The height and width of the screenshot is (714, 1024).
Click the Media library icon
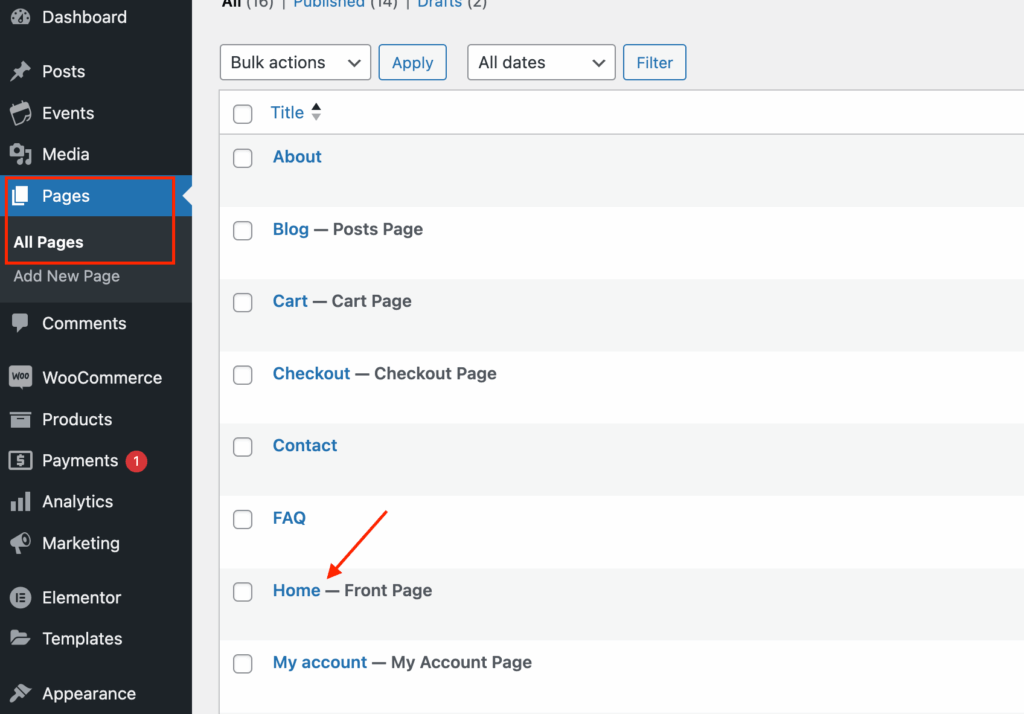tap(20, 154)
